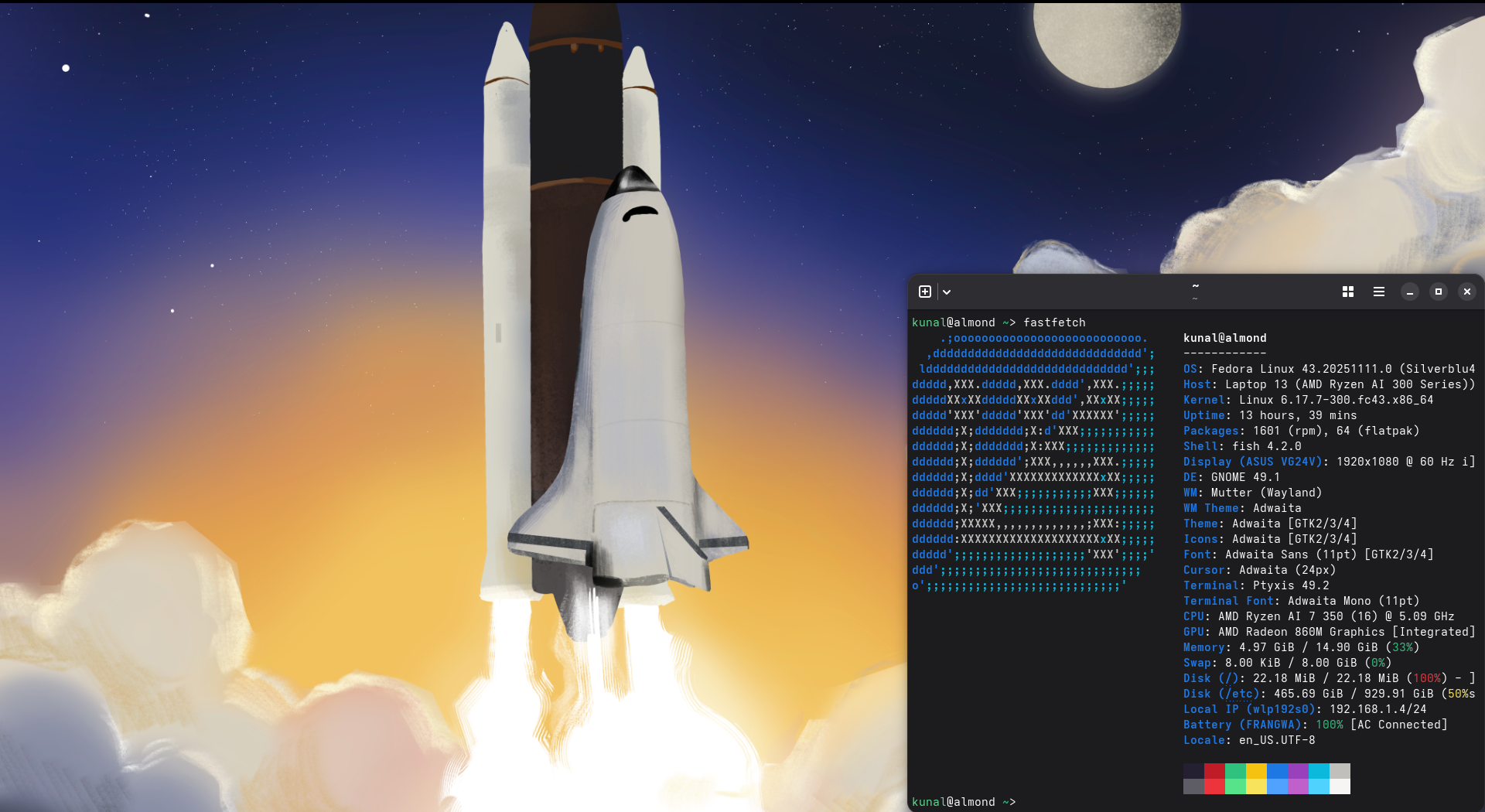The width and height of the screenshot is (1485, 812).
Task: Click the typed fastfetch command text
Action: pyautogui.click(x=1054, y=322)
